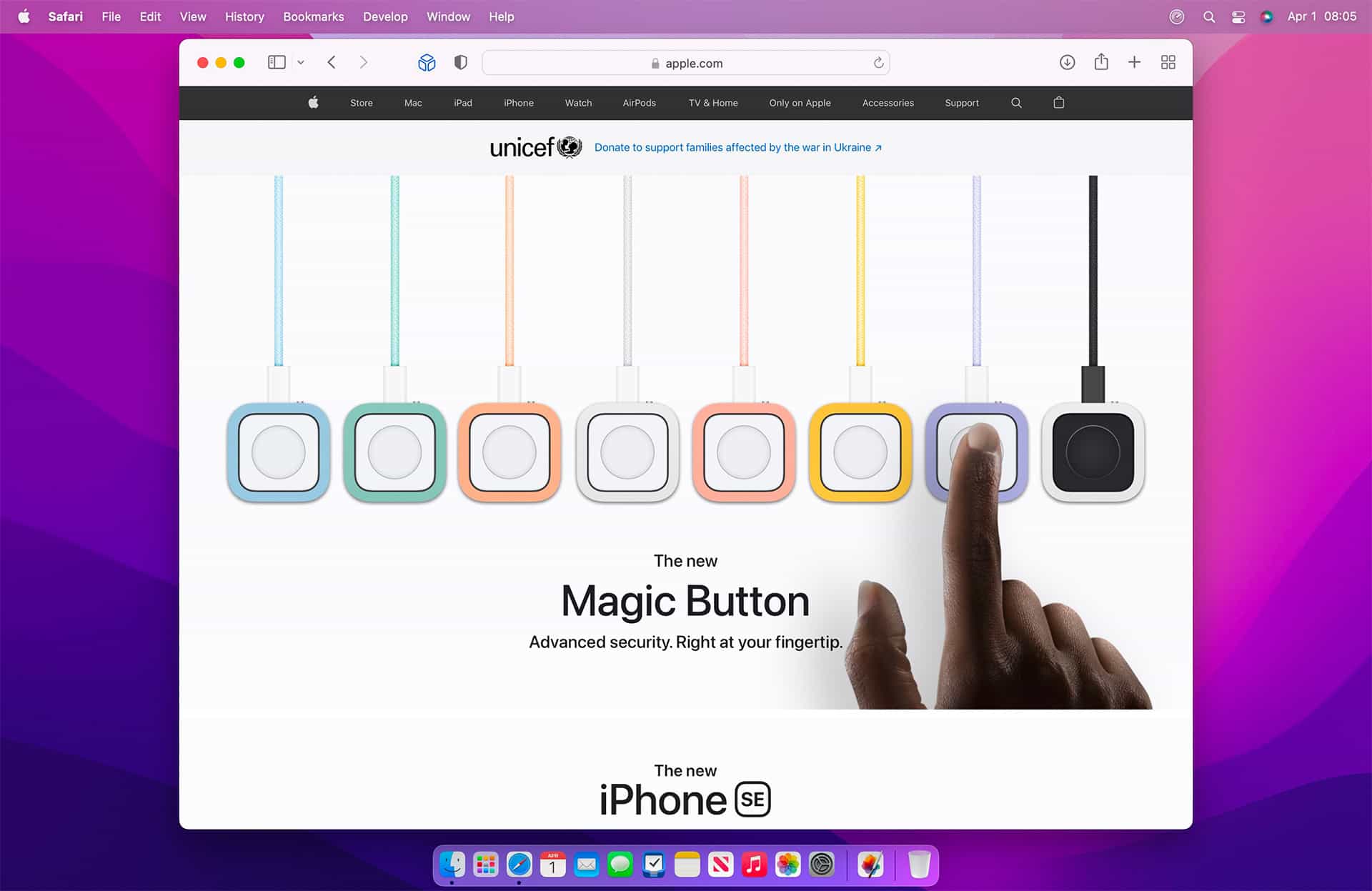The width and height of the screenshot is (1372, 891).
Task: Open the Trash in the Dock
Action: (x=919, y=865)
